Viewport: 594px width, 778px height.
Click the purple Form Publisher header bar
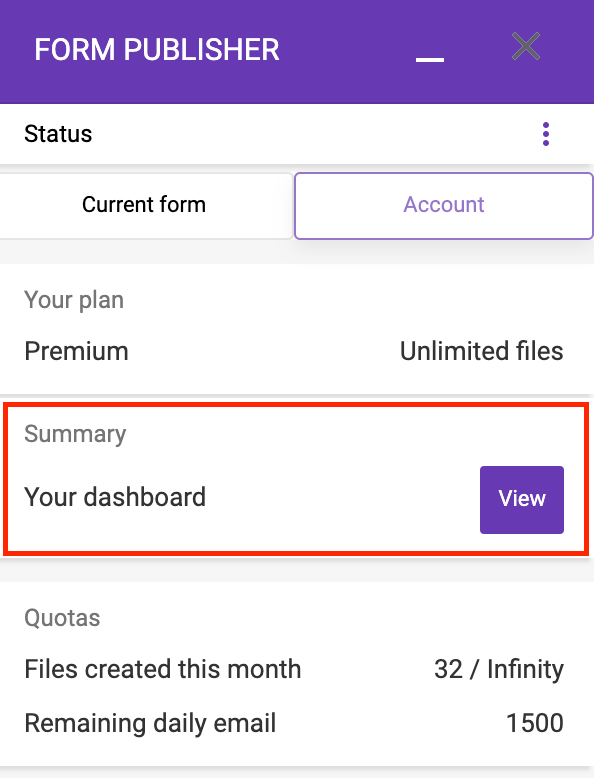click(x=297, y=52)
